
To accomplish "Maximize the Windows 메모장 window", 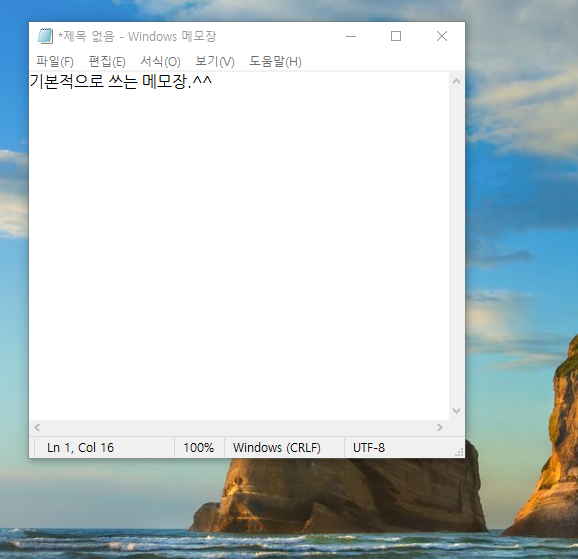I will pyautogui.click(x=396, y=36).
